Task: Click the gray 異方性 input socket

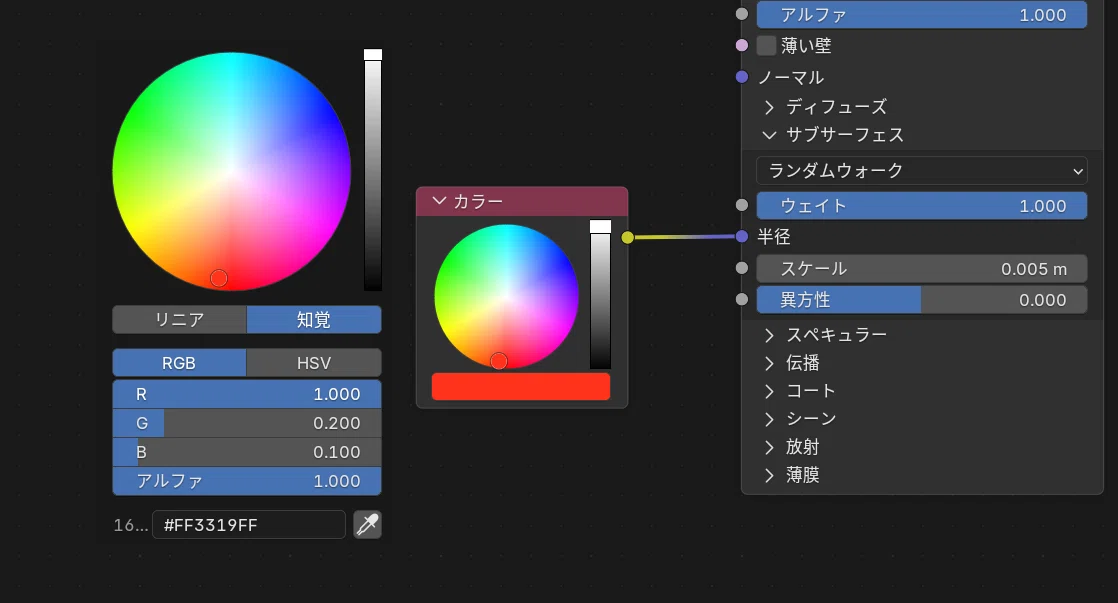Action: 742,299
